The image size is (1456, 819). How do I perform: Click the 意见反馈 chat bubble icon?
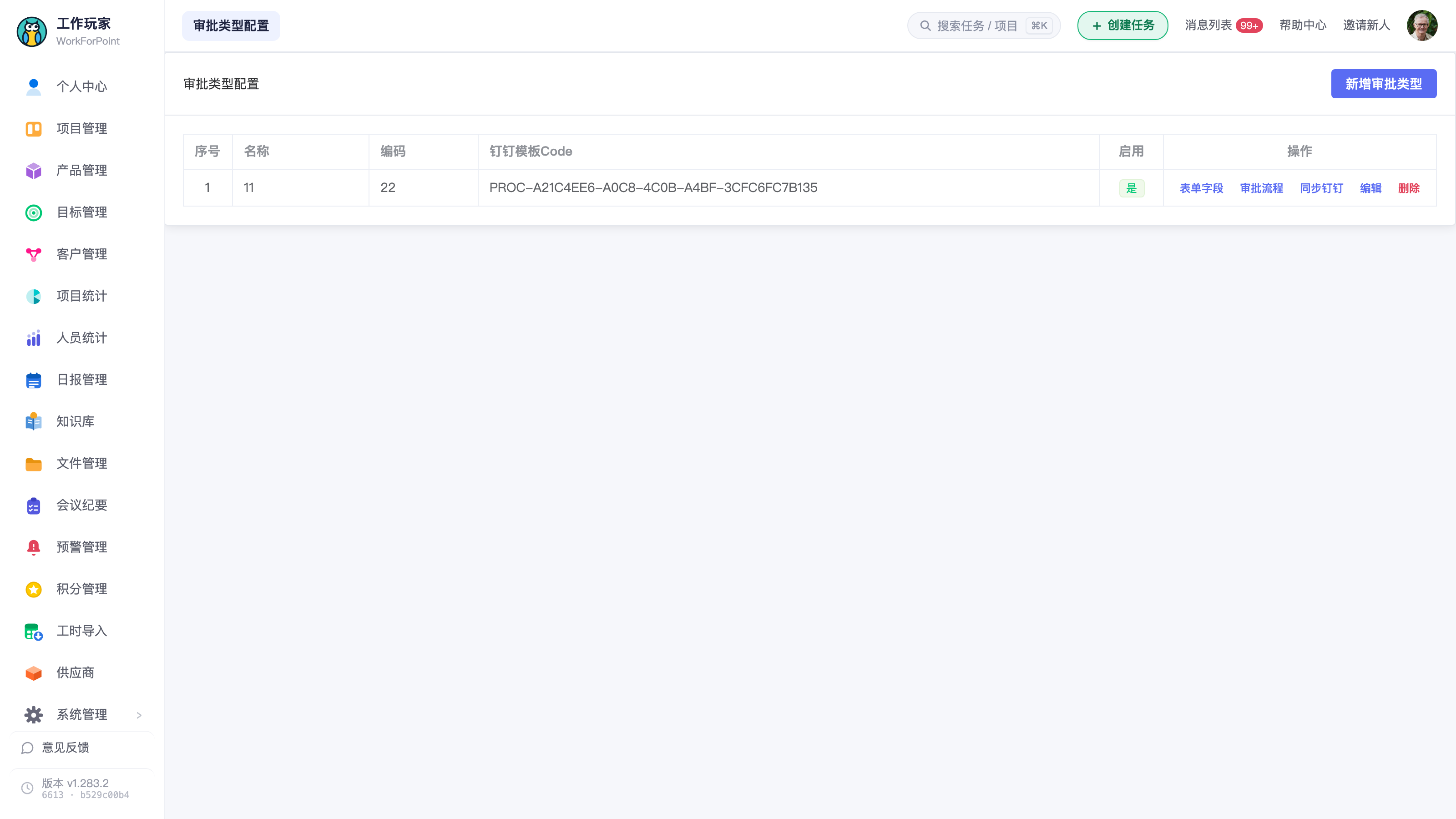(x=27, y=748)
